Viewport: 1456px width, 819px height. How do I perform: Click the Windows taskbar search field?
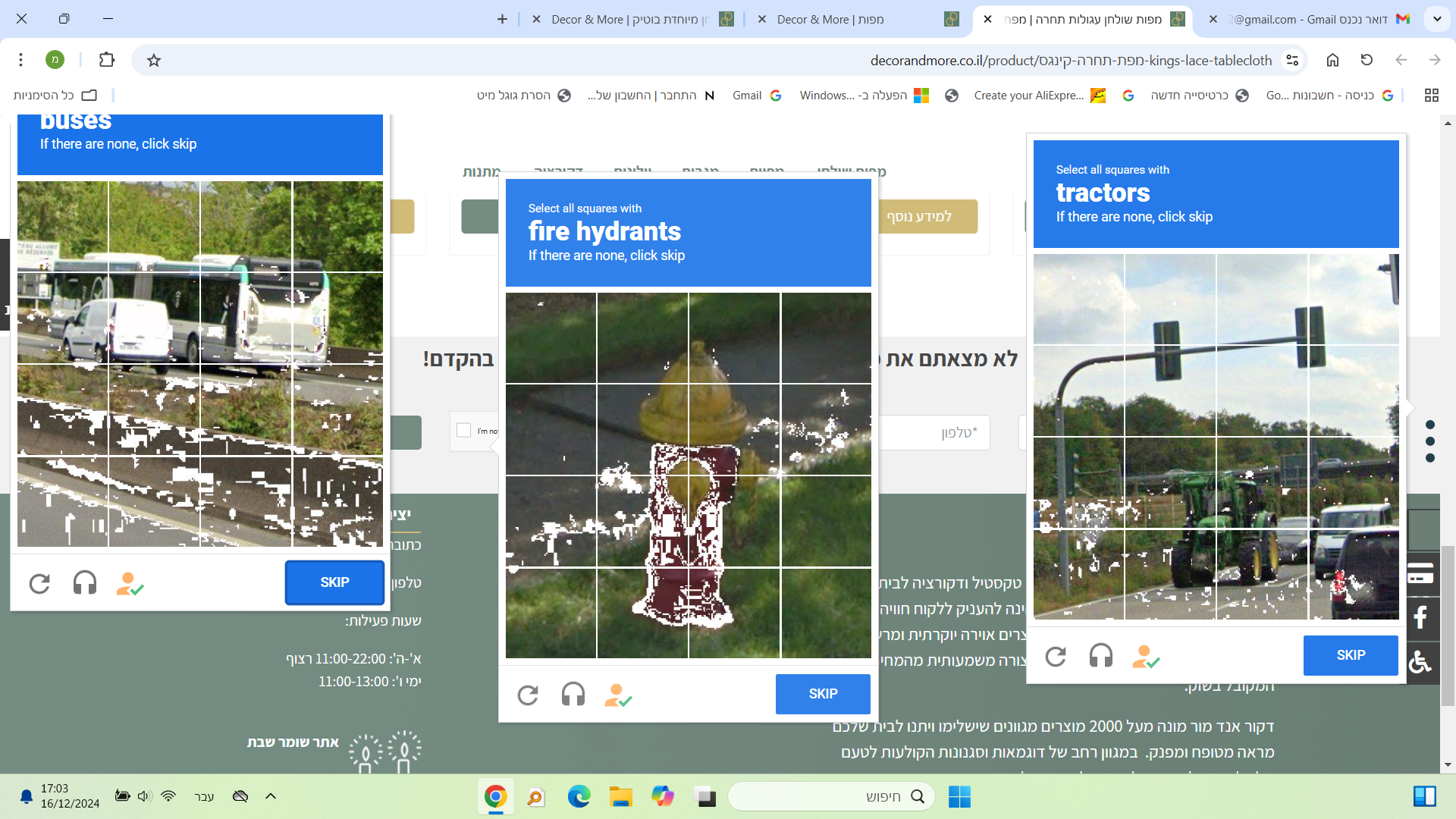pyautogui.click(x=830, y=796)
